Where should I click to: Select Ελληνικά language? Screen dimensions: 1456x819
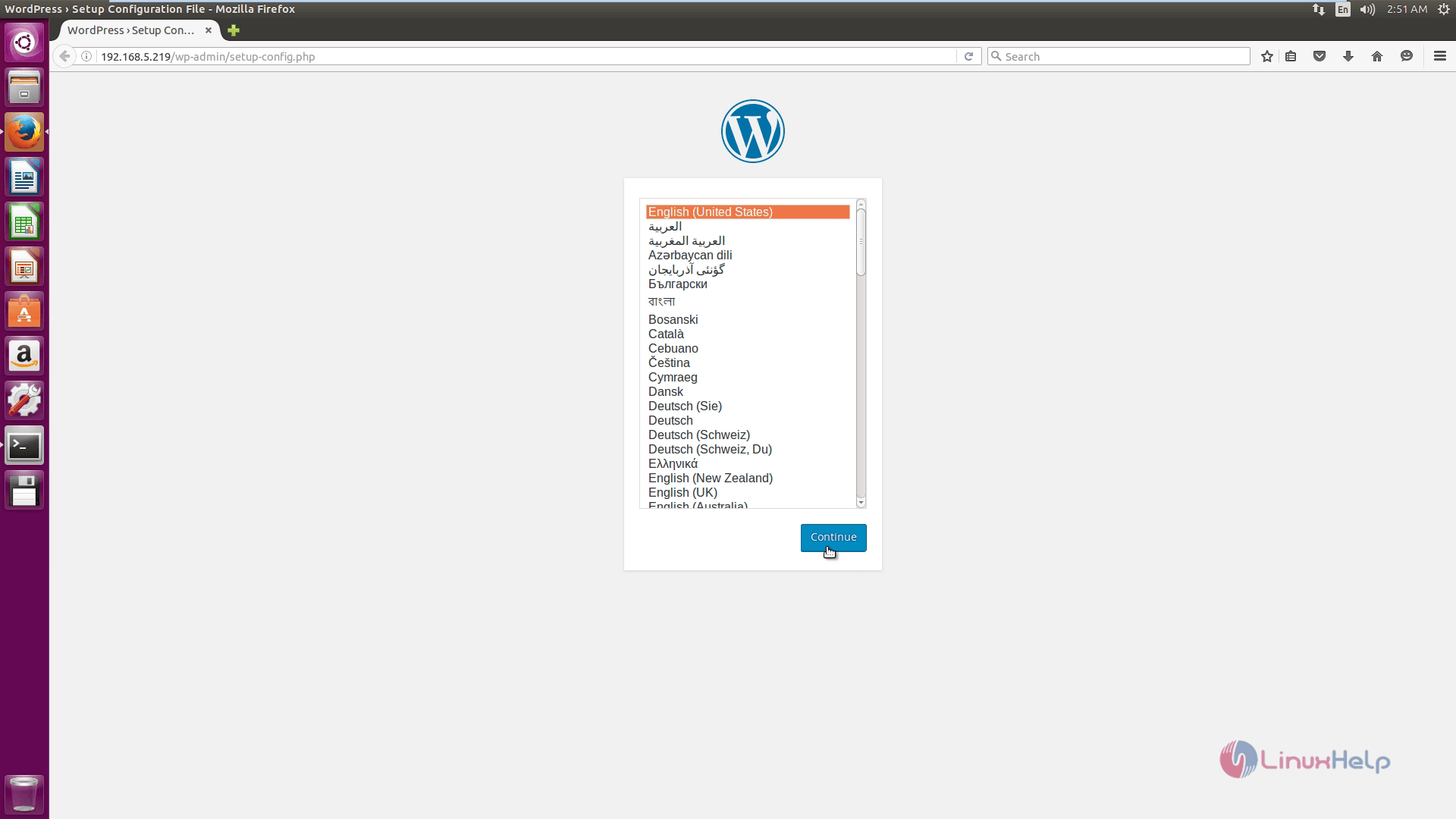[748, 464]
